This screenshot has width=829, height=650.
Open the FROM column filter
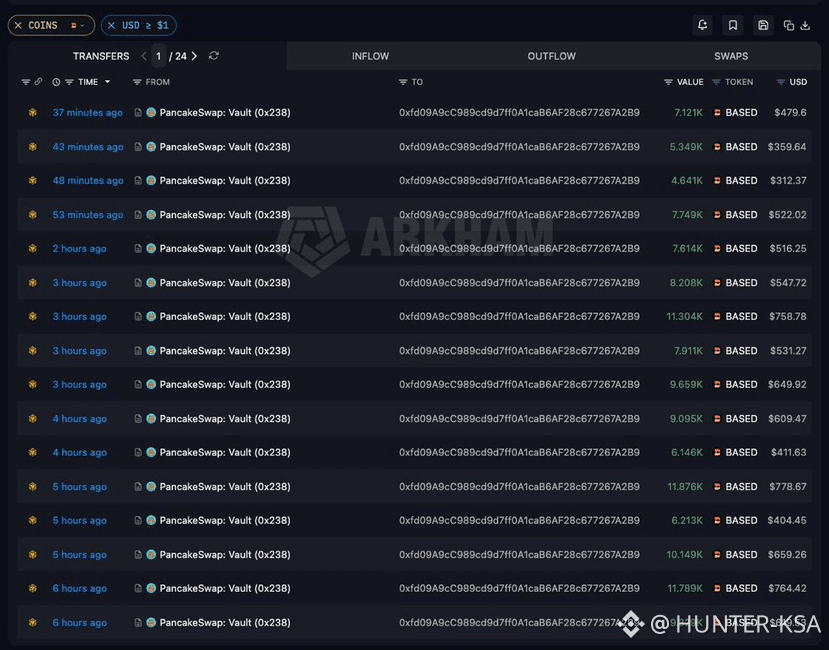pyautogui.click(x=137, y=82)
